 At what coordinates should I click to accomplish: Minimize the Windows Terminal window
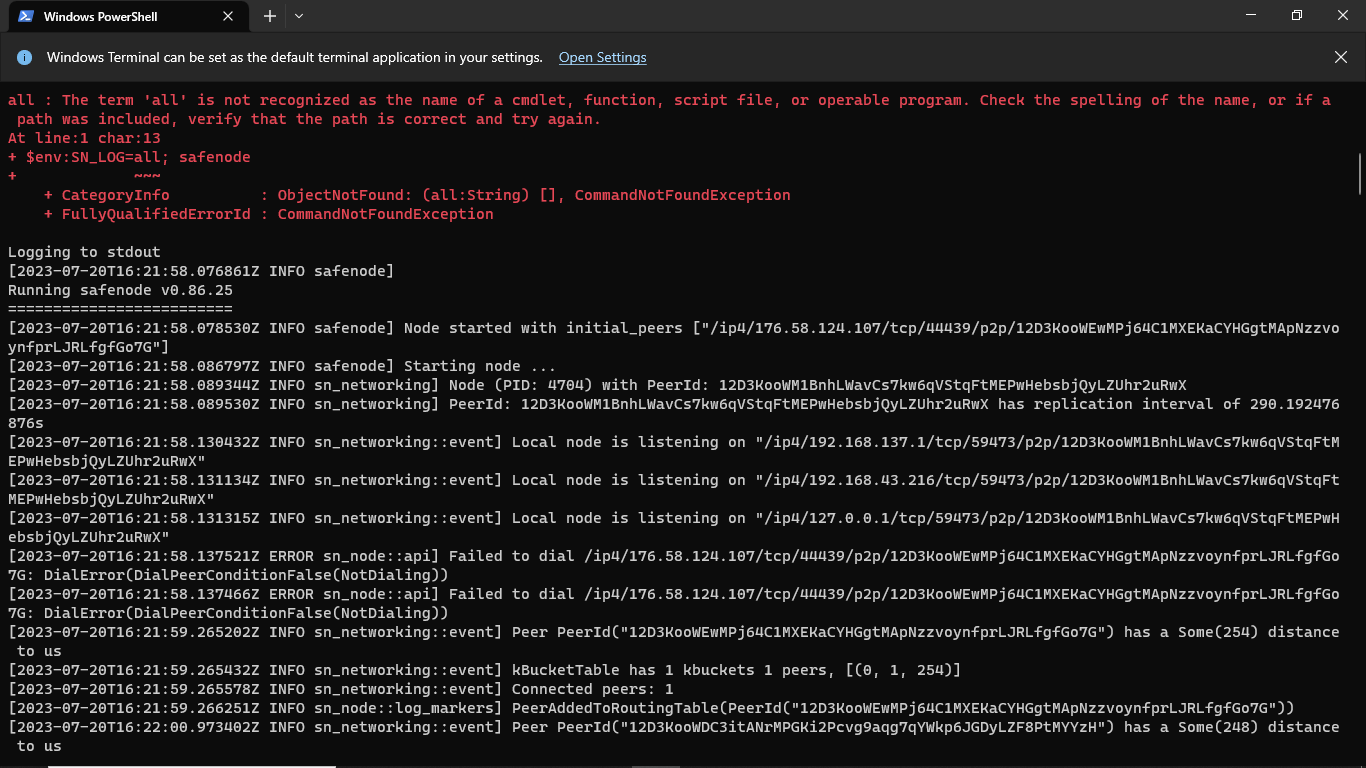[1251, 15]
